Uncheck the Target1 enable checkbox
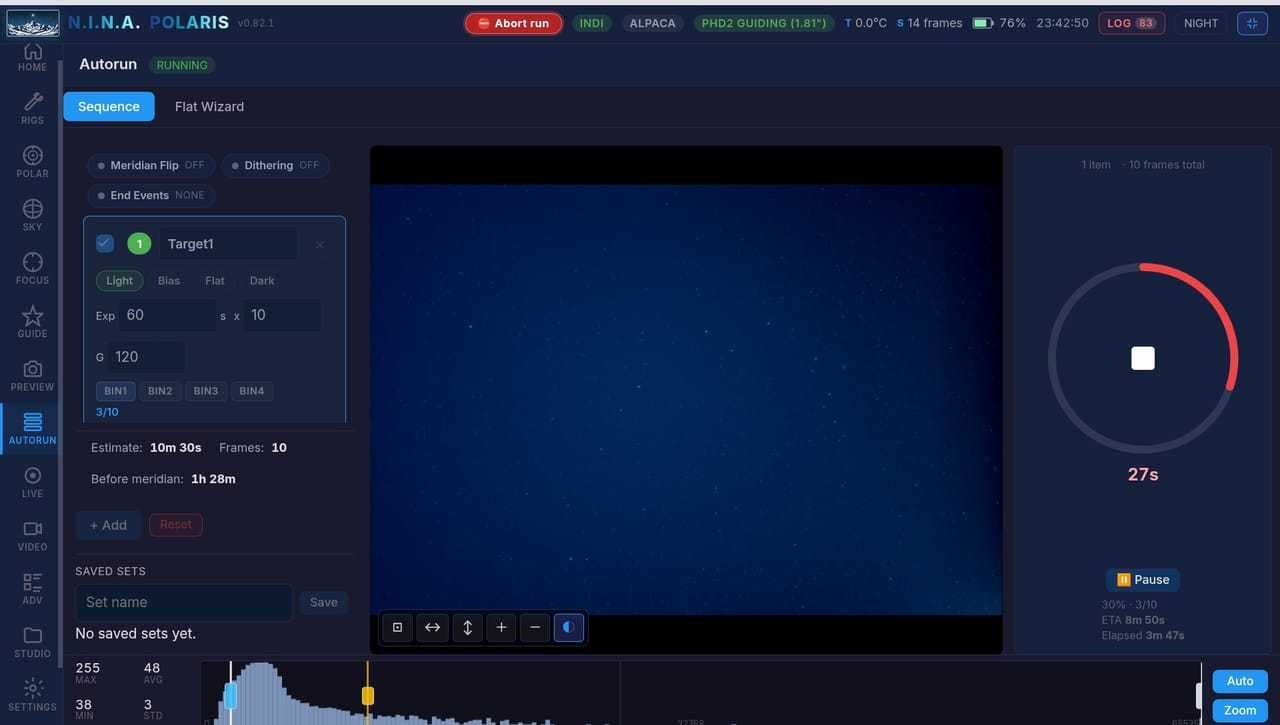1280x725 pixels. pos(105,243)
